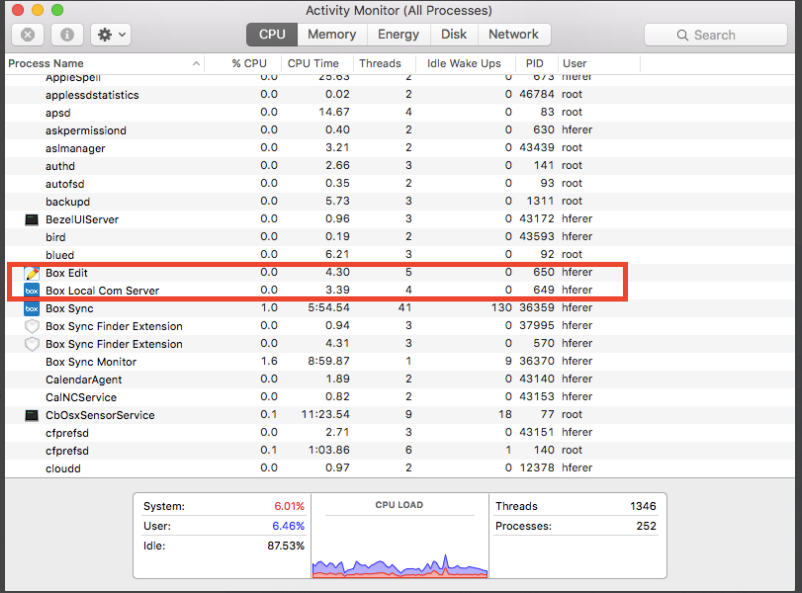Toggle the Process Name sort arrow

[196, 63]
